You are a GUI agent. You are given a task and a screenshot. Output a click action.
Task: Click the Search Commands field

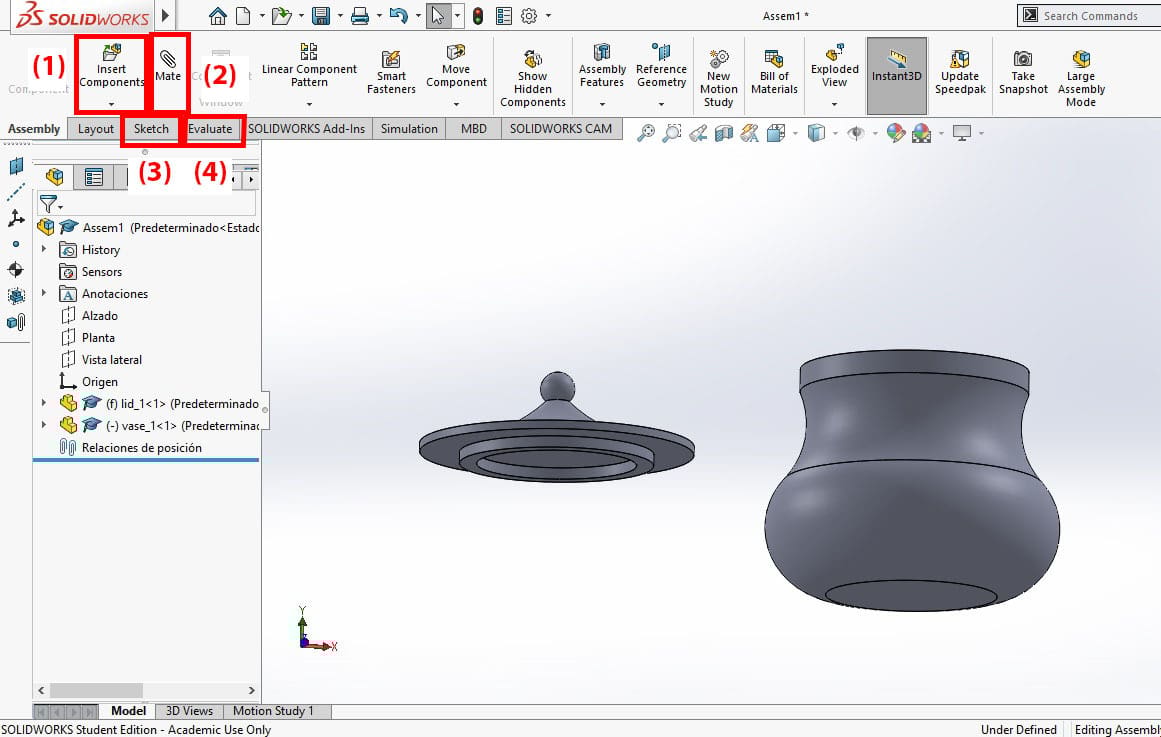click(1090, 16)
